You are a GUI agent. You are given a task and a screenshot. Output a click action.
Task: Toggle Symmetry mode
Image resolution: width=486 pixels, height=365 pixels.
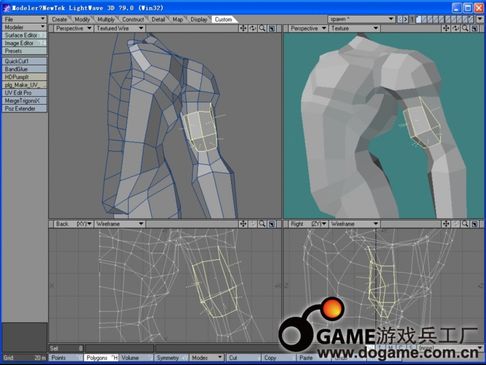[x=171, y=358]
